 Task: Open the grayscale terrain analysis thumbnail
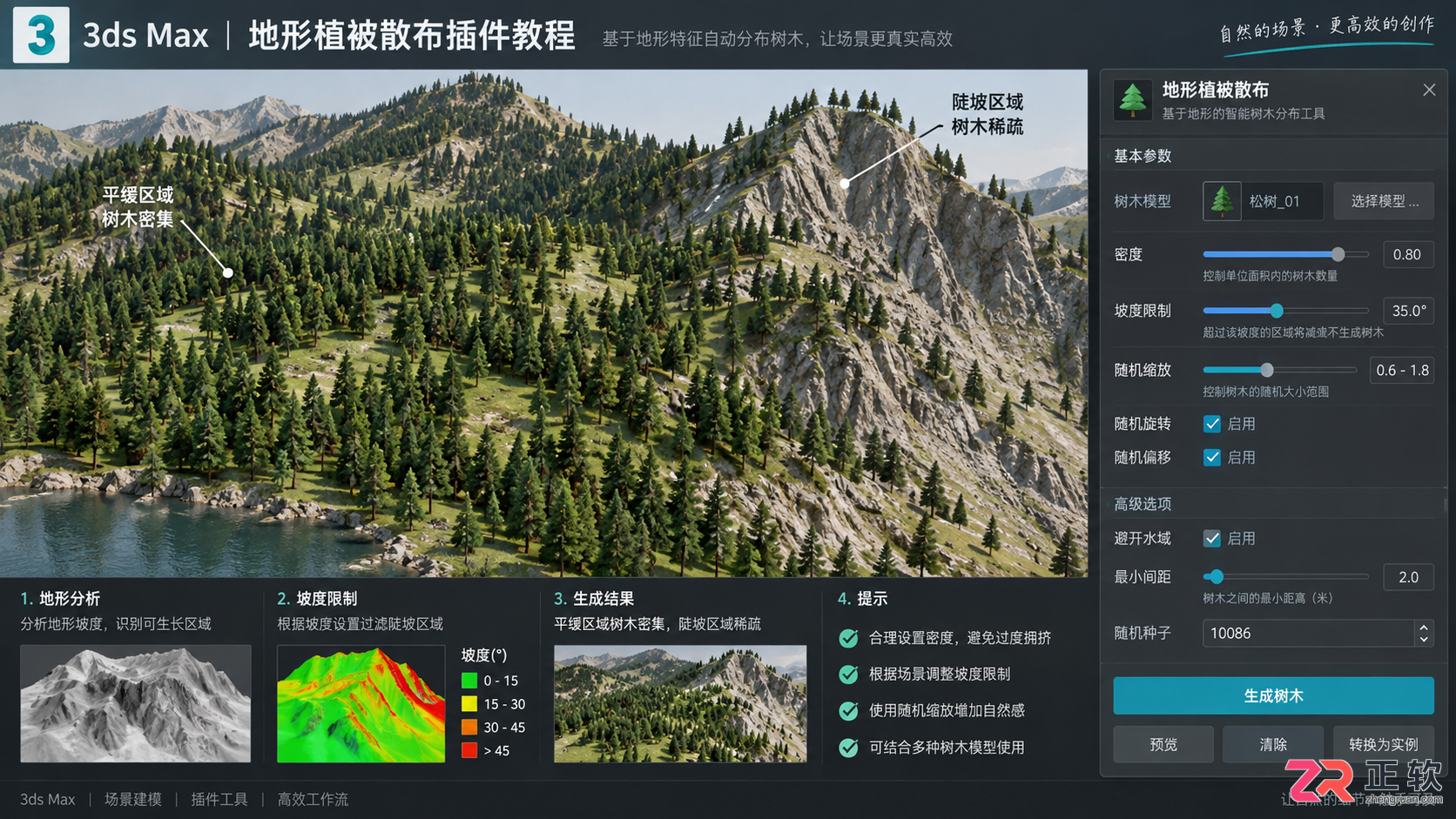(136, 703)
